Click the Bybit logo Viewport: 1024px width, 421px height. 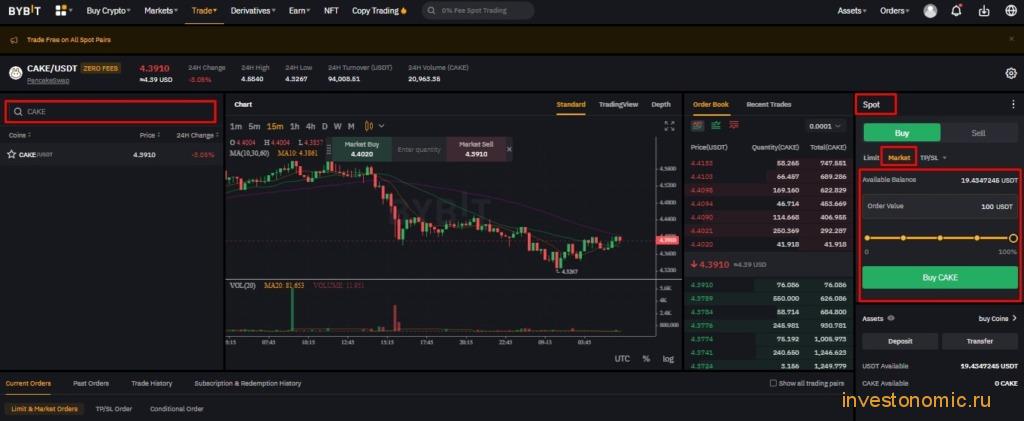(x=25, y=10)
